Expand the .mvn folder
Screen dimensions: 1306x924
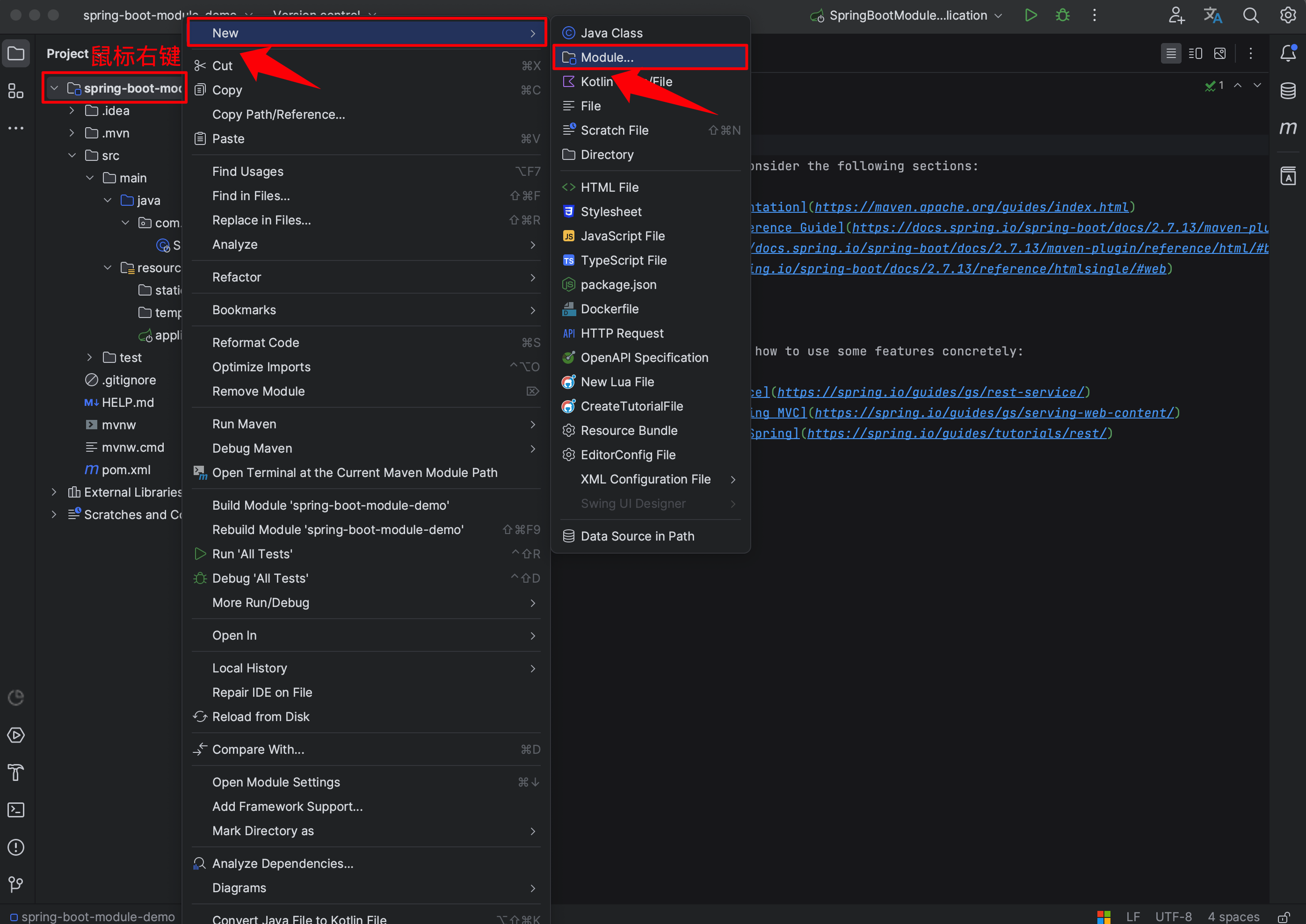(x=73, y=133)
